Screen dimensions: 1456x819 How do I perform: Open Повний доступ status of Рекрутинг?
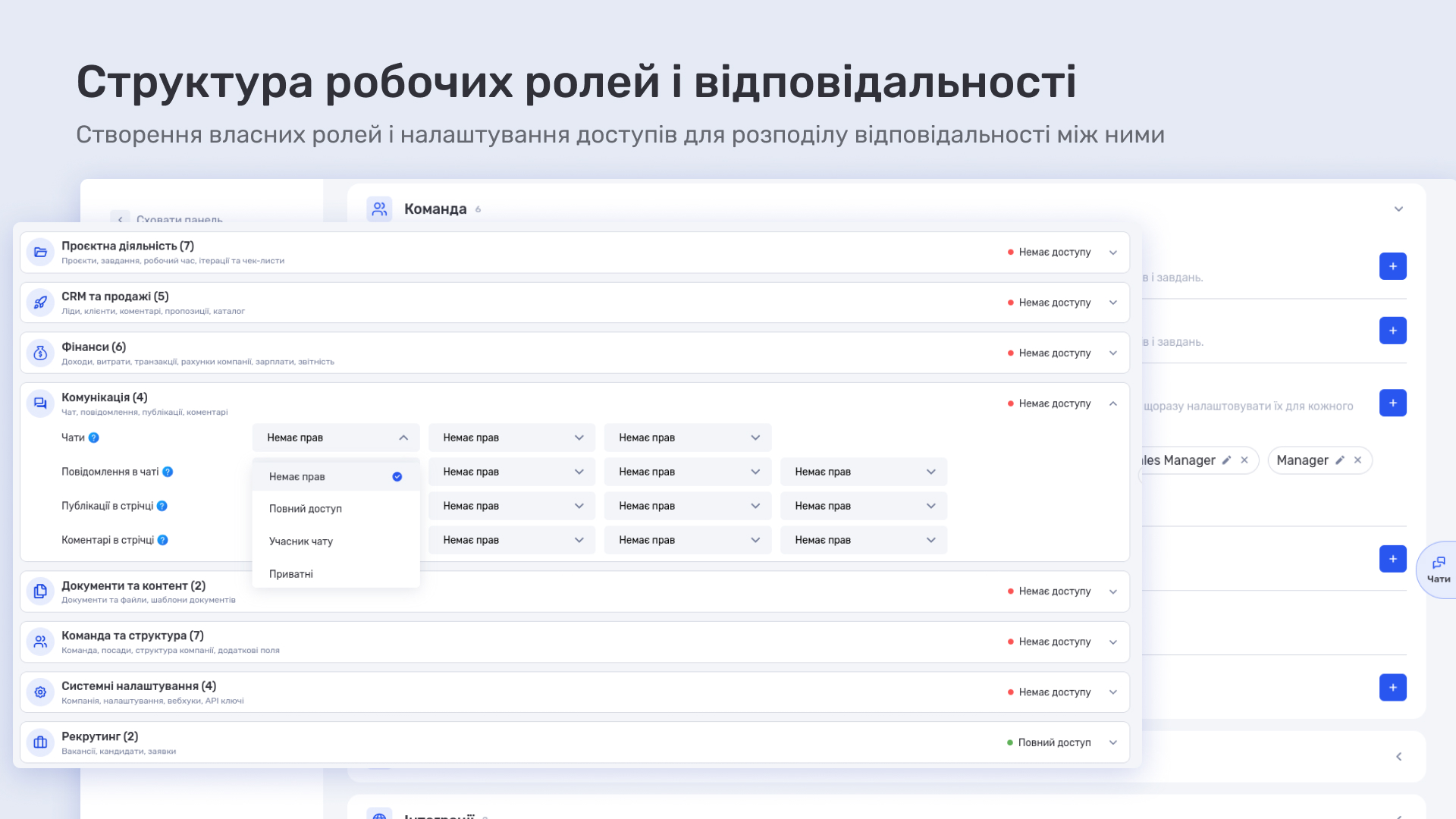point(1049,742)
